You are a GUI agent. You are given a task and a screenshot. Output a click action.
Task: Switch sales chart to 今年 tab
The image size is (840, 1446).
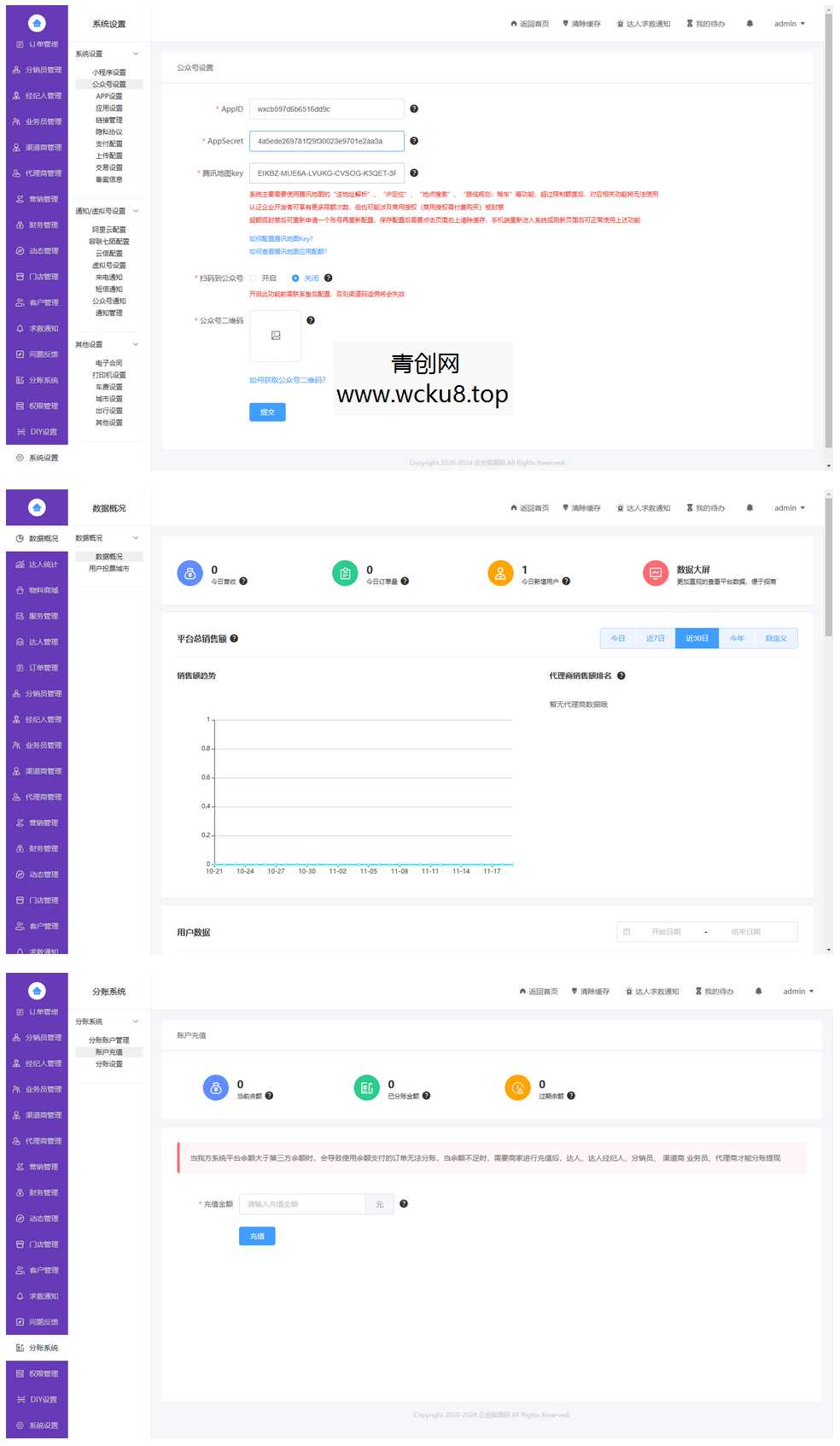(x=737, y=639)
